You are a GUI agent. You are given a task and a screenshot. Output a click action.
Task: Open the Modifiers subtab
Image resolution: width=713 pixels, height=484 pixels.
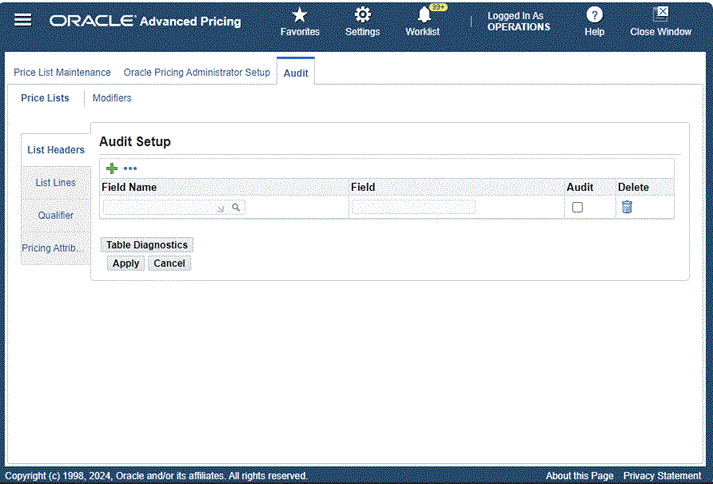click(112, 98)
